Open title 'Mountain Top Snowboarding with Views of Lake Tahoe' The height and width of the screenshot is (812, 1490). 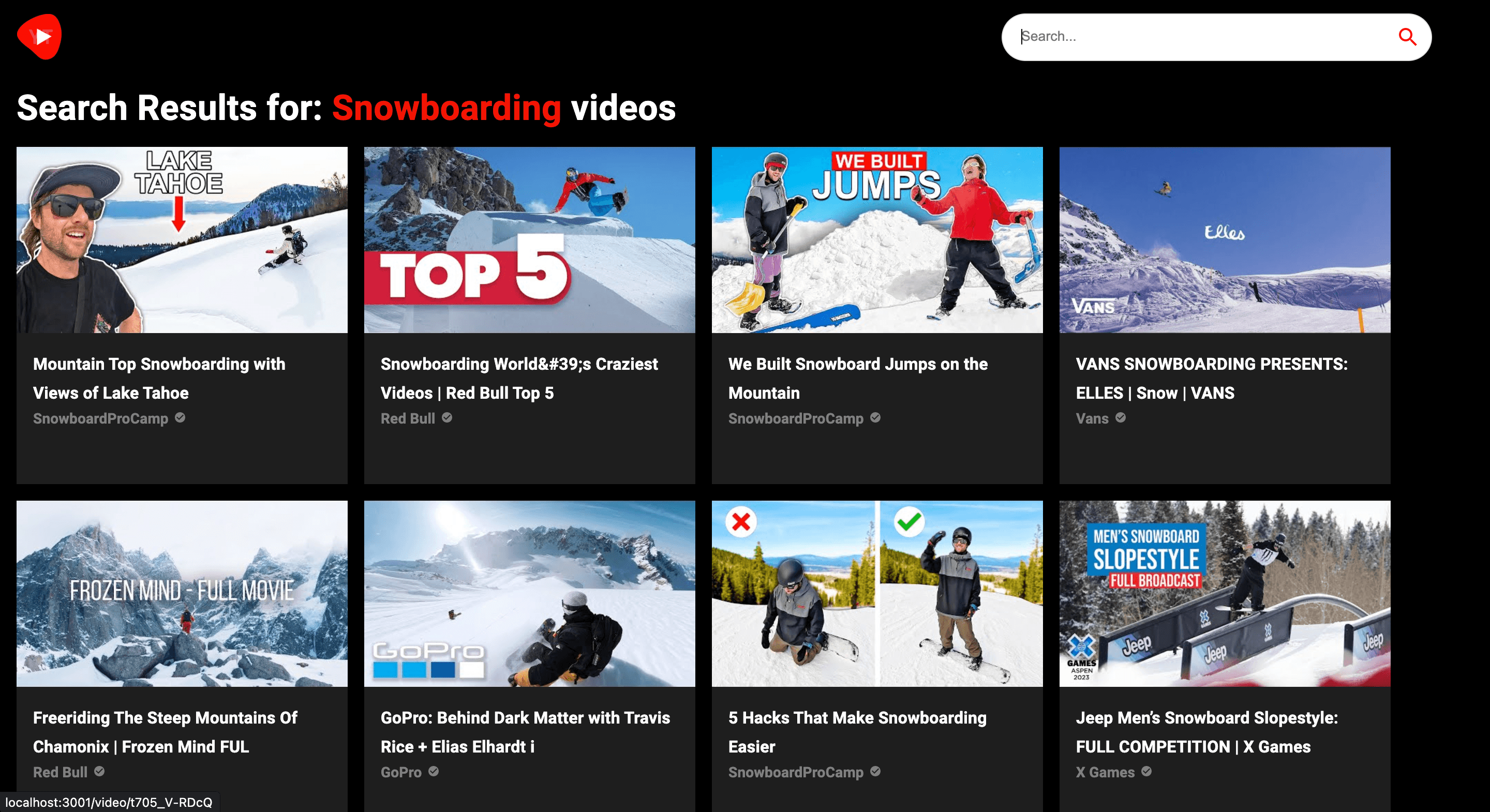point(159,378)
